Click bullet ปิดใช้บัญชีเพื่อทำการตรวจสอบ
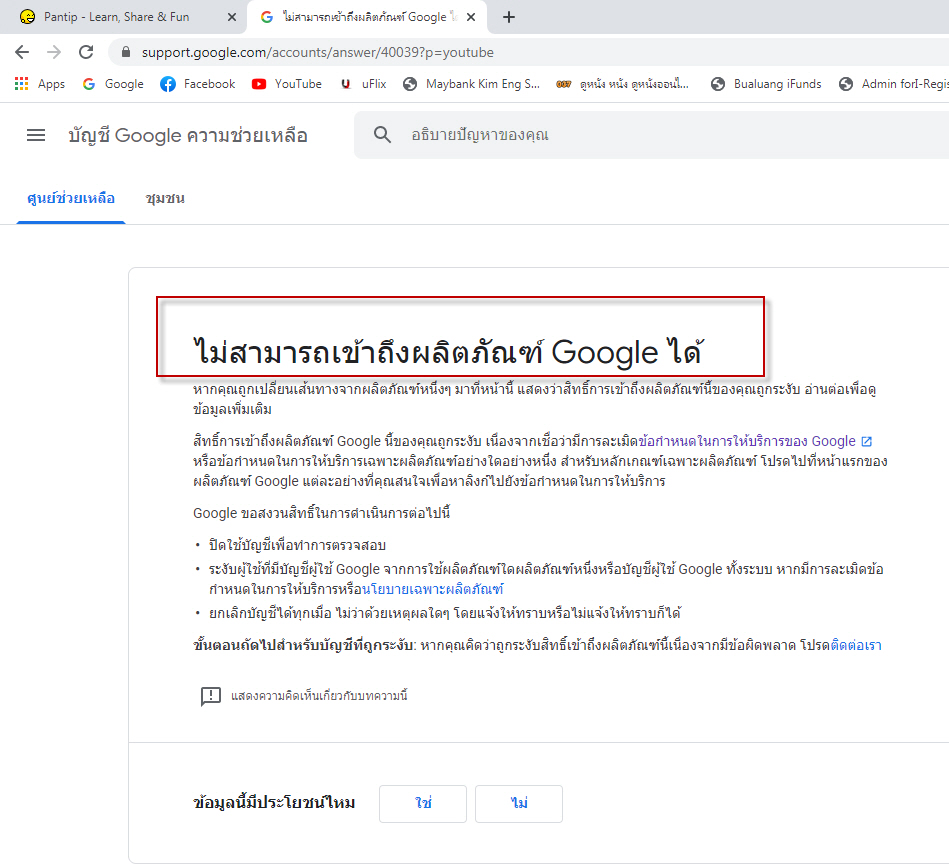Viewport: 949px width, 867px height. [297, 545]
